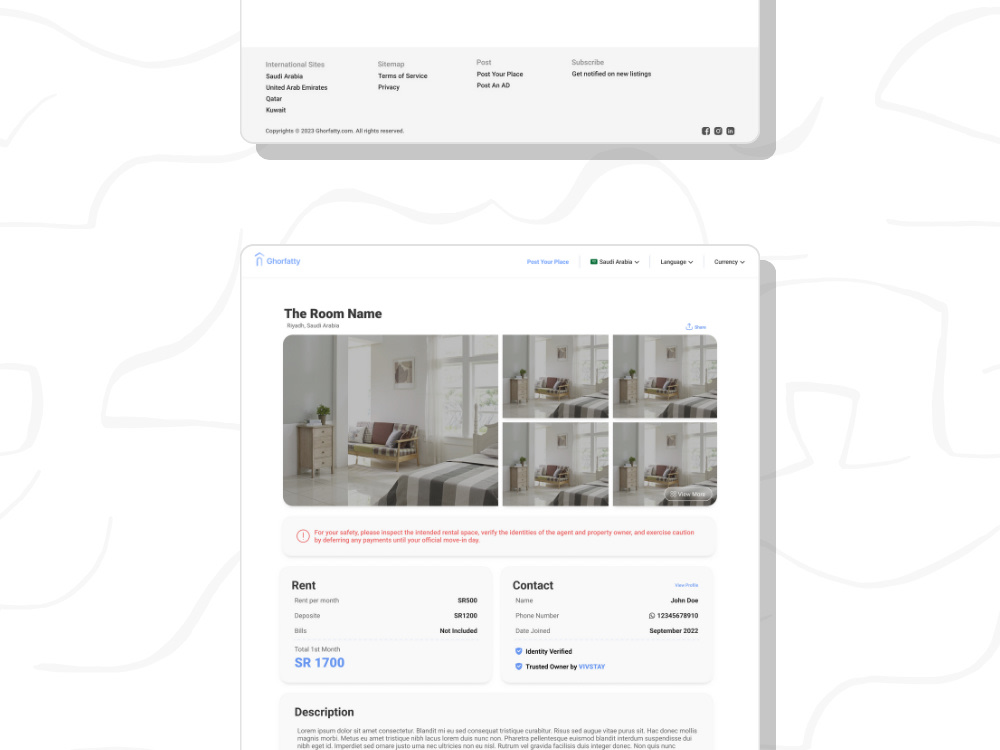Click Post Your Place in header
Viewport: 1000px width, 750px height.
[548, 262]
